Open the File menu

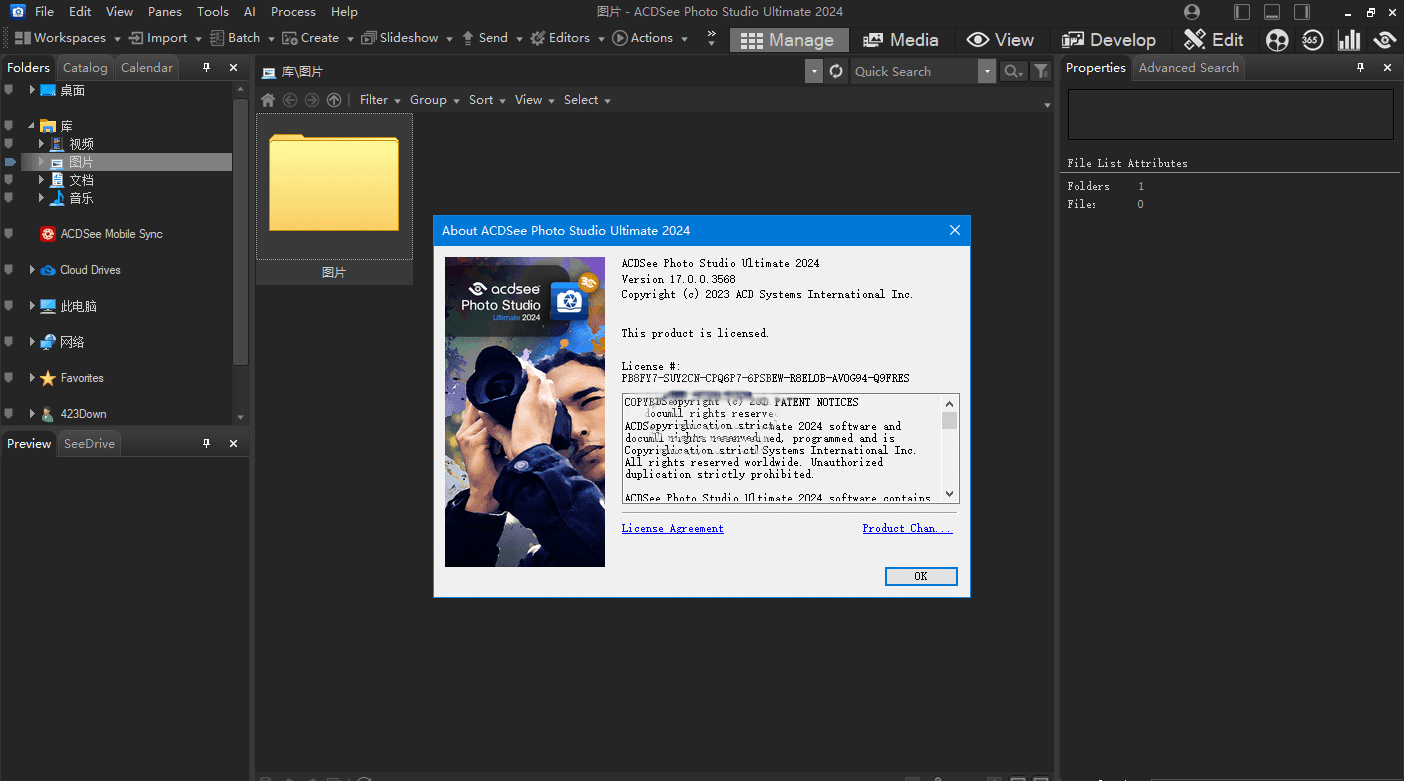[x=44, y=12]
